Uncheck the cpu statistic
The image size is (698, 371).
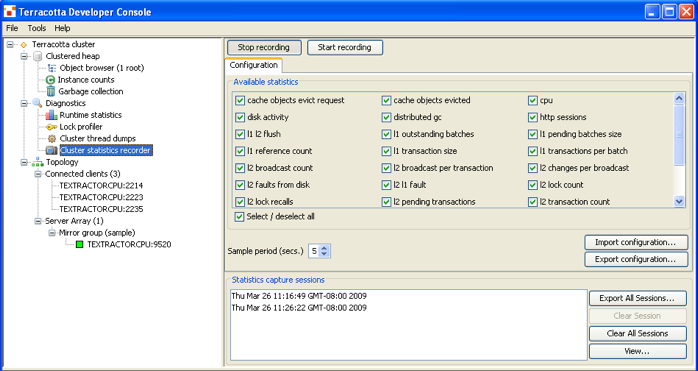pos(533,101)
